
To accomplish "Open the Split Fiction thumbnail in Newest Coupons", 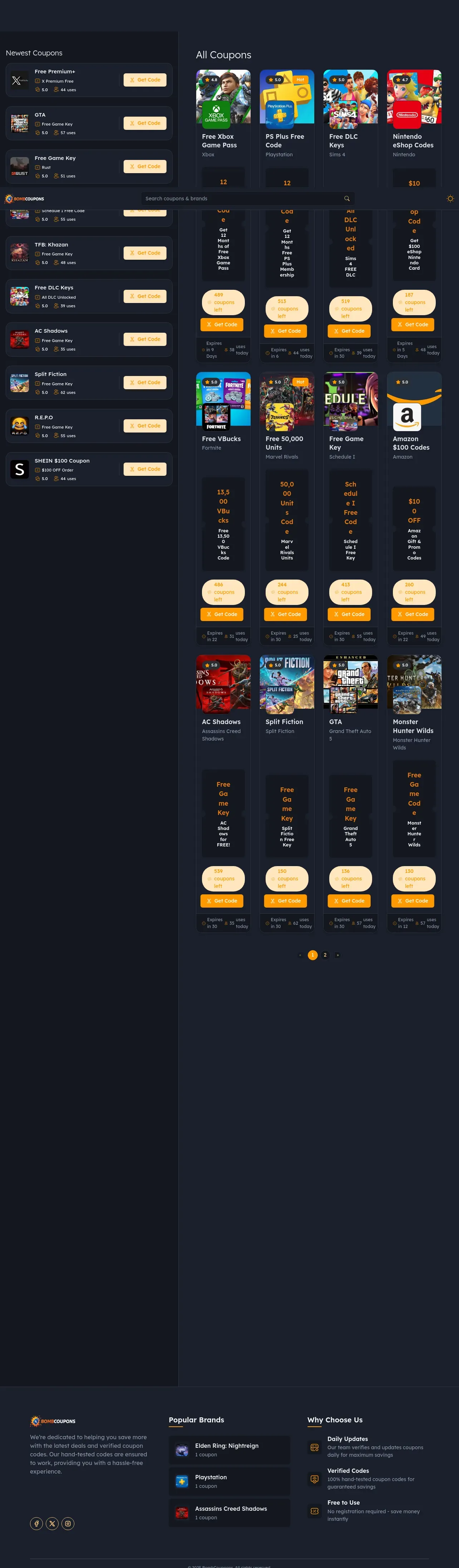I will pyautogui.click(x=19, y=383).
